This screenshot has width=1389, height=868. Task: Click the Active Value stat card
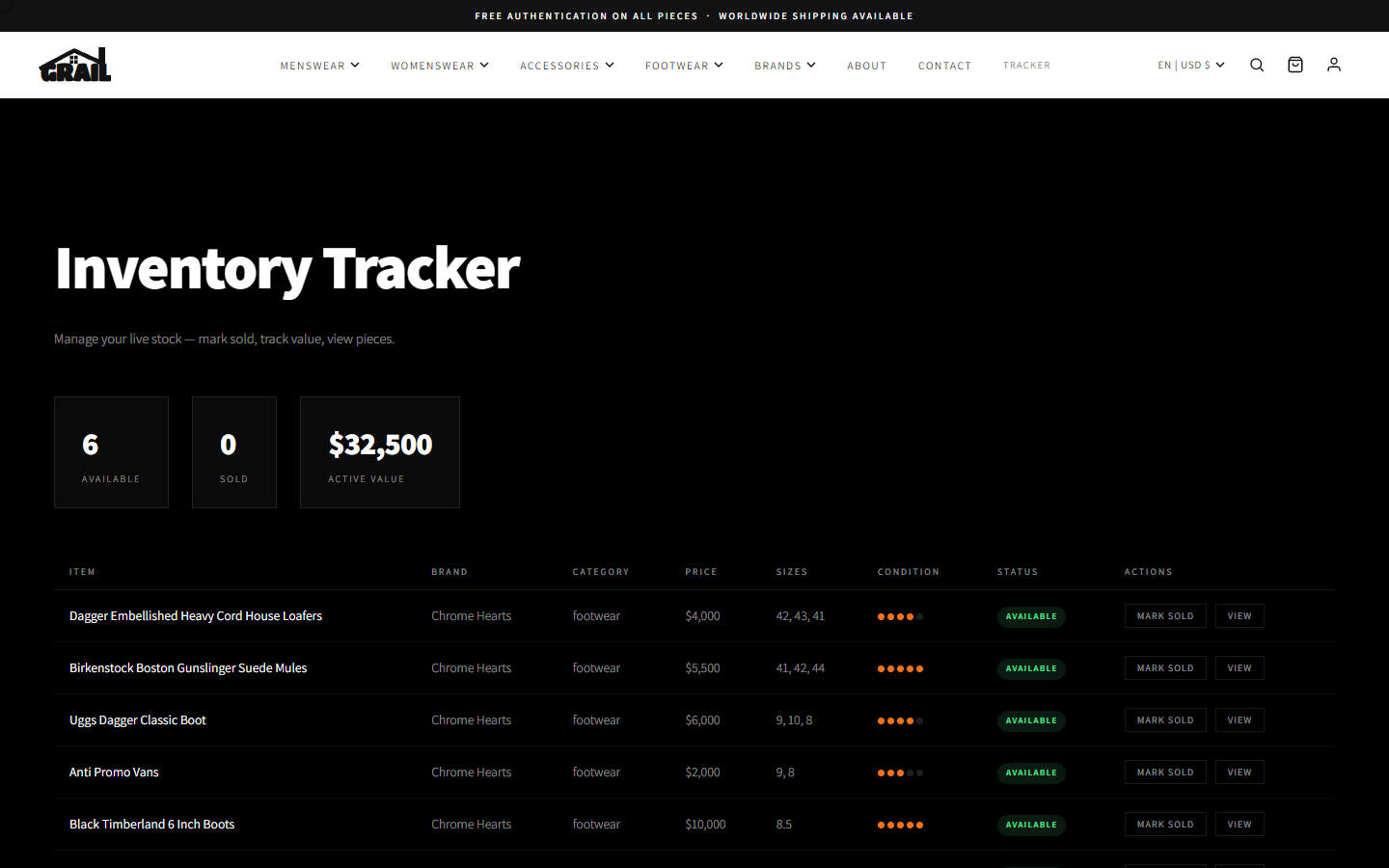379,452
